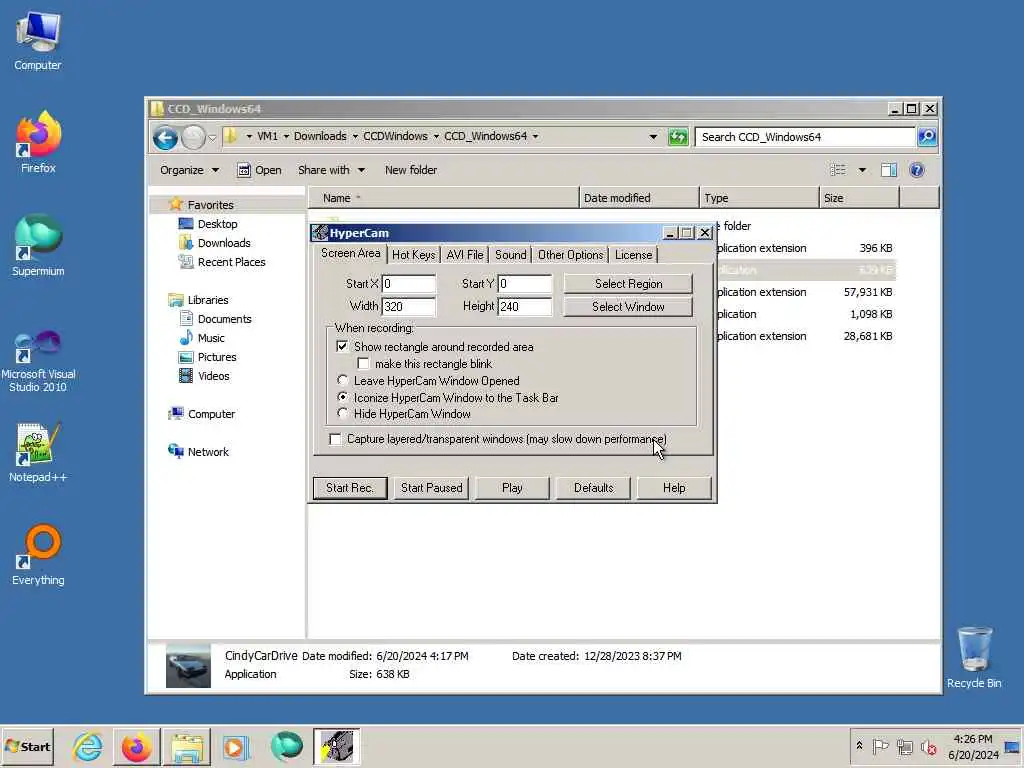This screenshot has height=768, width=1024.
Task: Open the Everything search shortcut
Action: tap(38, 555)
